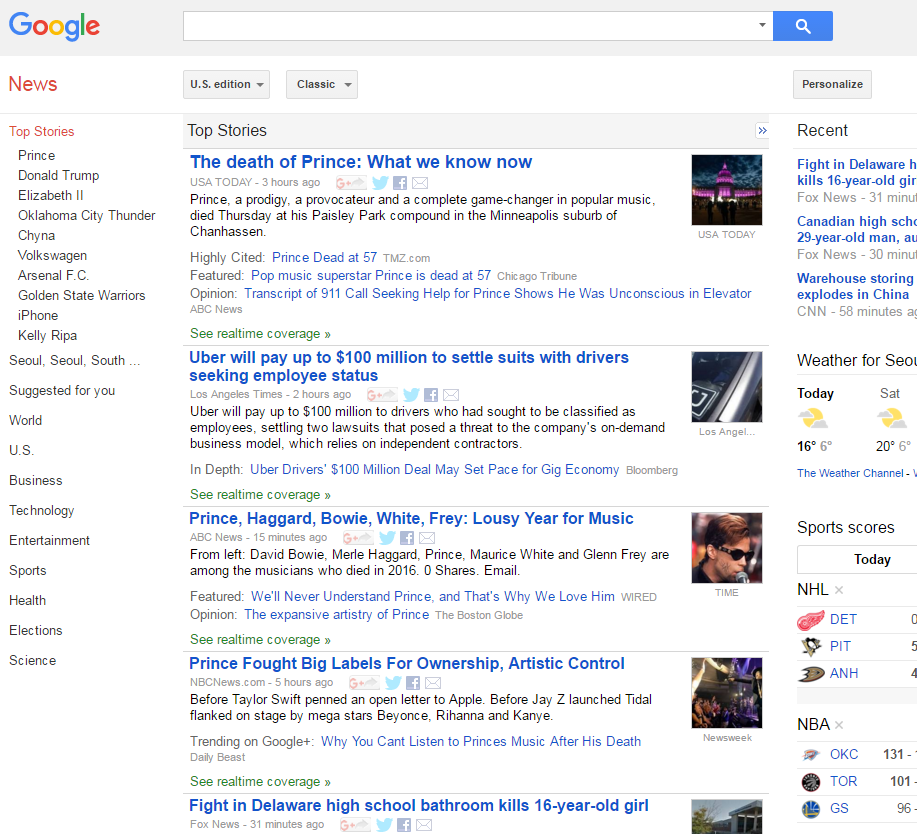The width and height of the screenshot is (917, 834).
Task: Open Seoul local news section
Action: tap(75, 361)
